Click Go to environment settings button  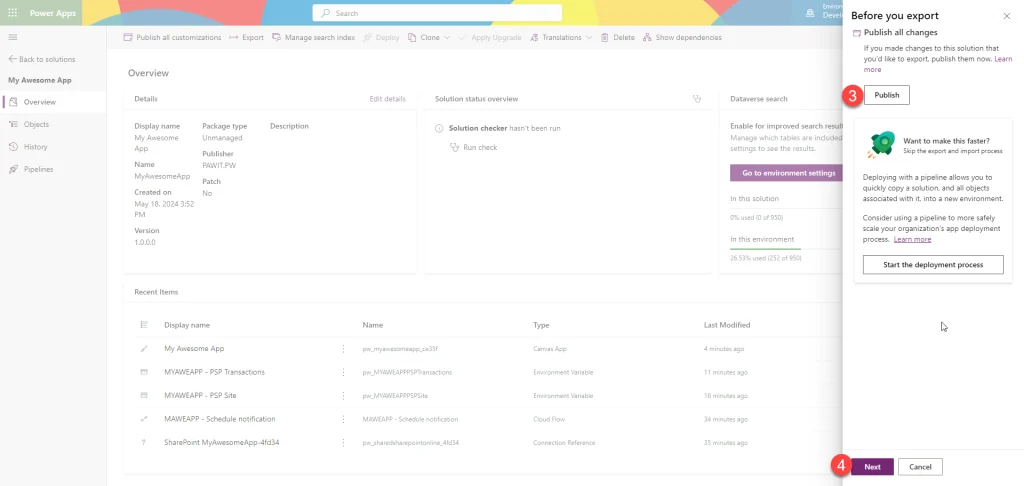pyautogui.click(x=788, y=173)
